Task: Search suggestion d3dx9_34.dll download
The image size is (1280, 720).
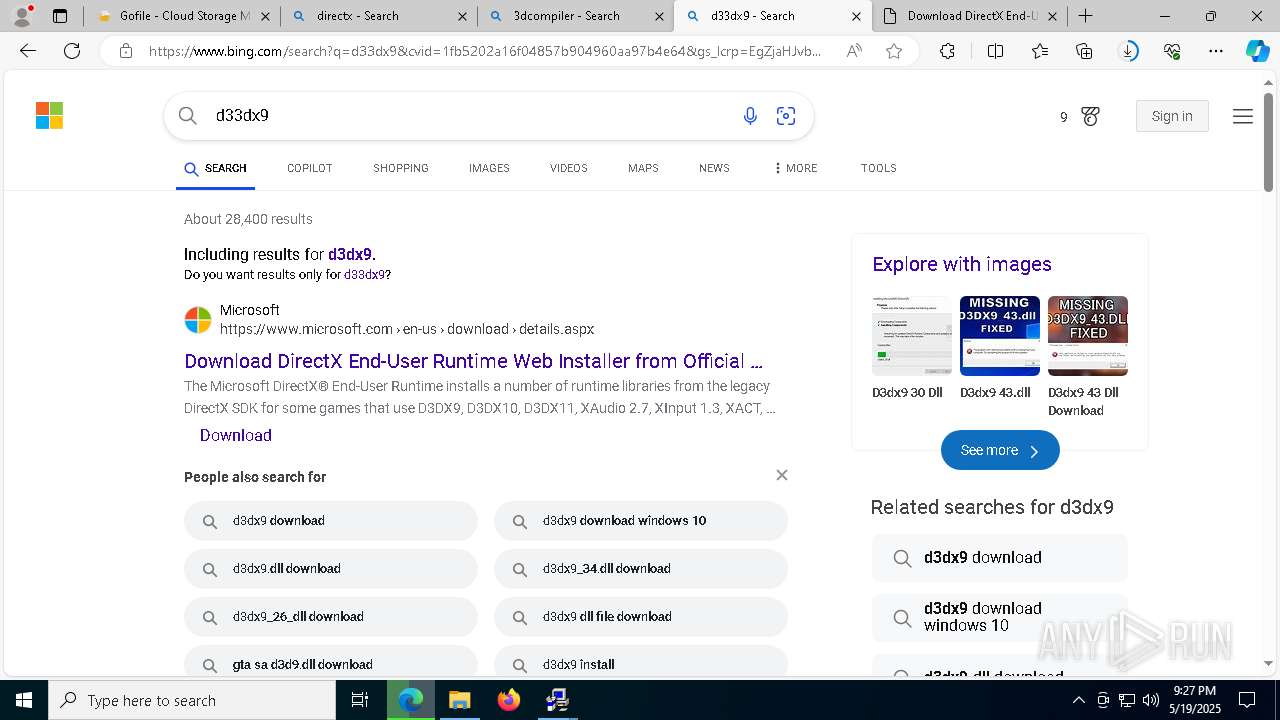Action: pyautogui.click(x=641, y=568)
